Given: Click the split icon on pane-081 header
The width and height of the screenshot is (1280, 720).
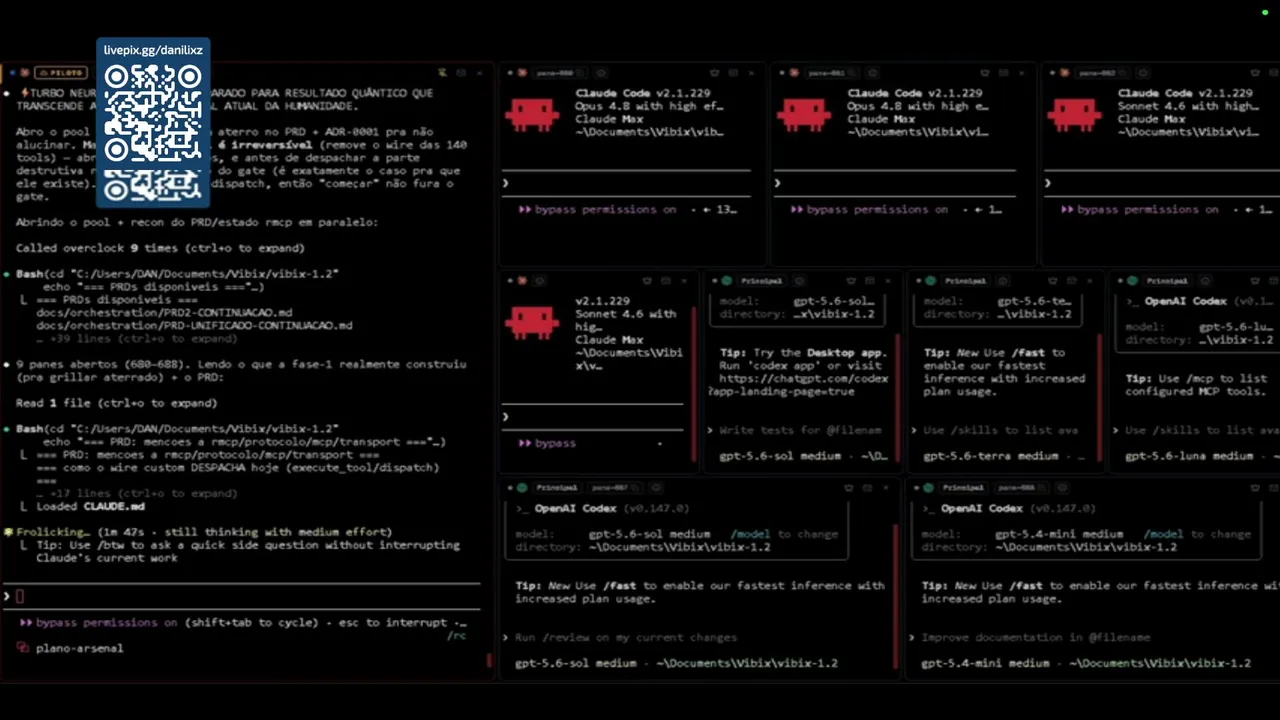Looking at the screenshot, I should pos(1003,73).
